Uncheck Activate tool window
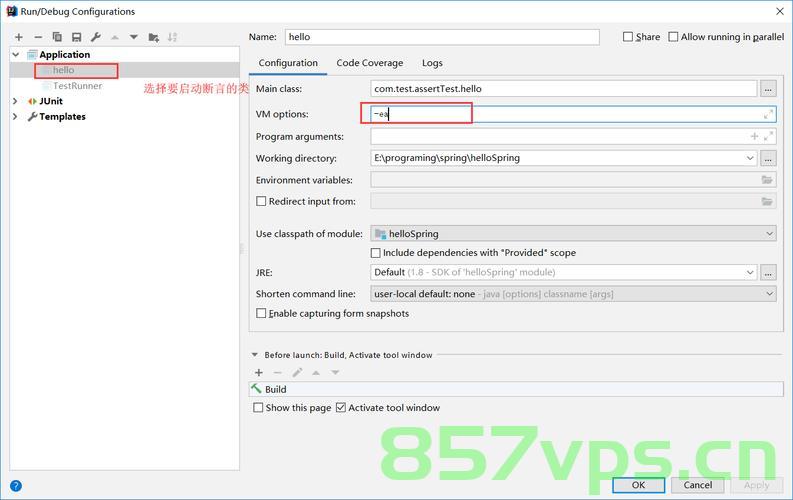 pos(341,407)
